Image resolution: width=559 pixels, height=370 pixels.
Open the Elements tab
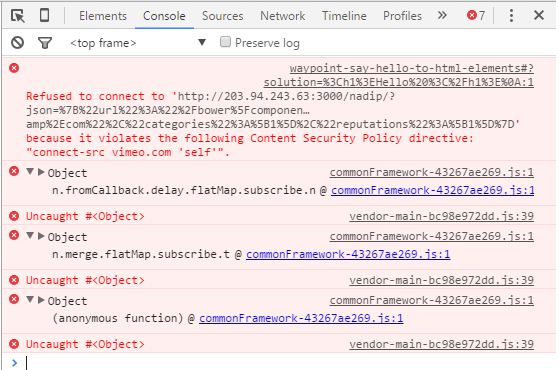pos(103,16)
